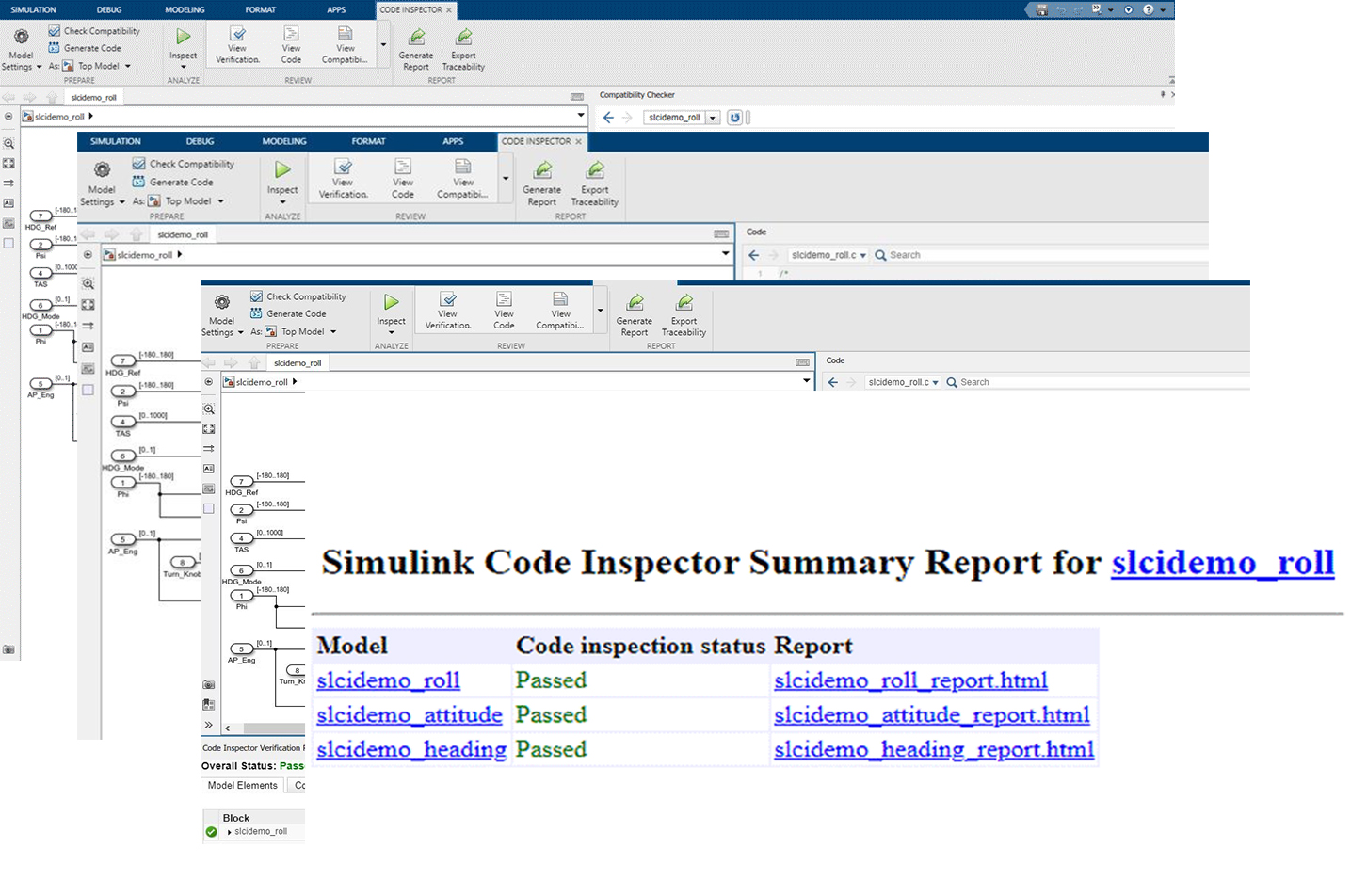
Task: Click Generate Report in the front window
Action: point(635,314)
